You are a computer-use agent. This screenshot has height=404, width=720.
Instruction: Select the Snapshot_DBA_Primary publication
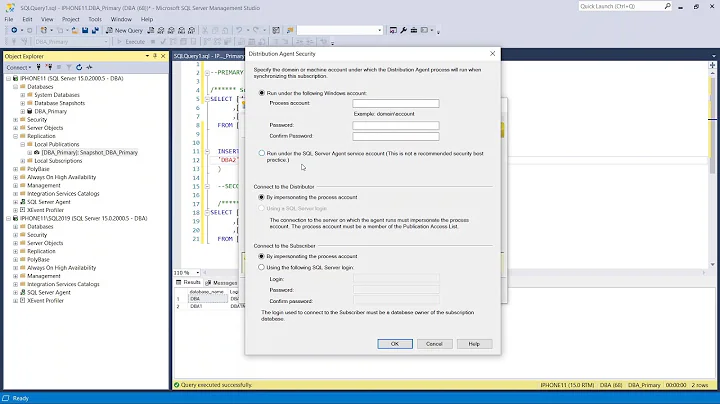(90, 153)
